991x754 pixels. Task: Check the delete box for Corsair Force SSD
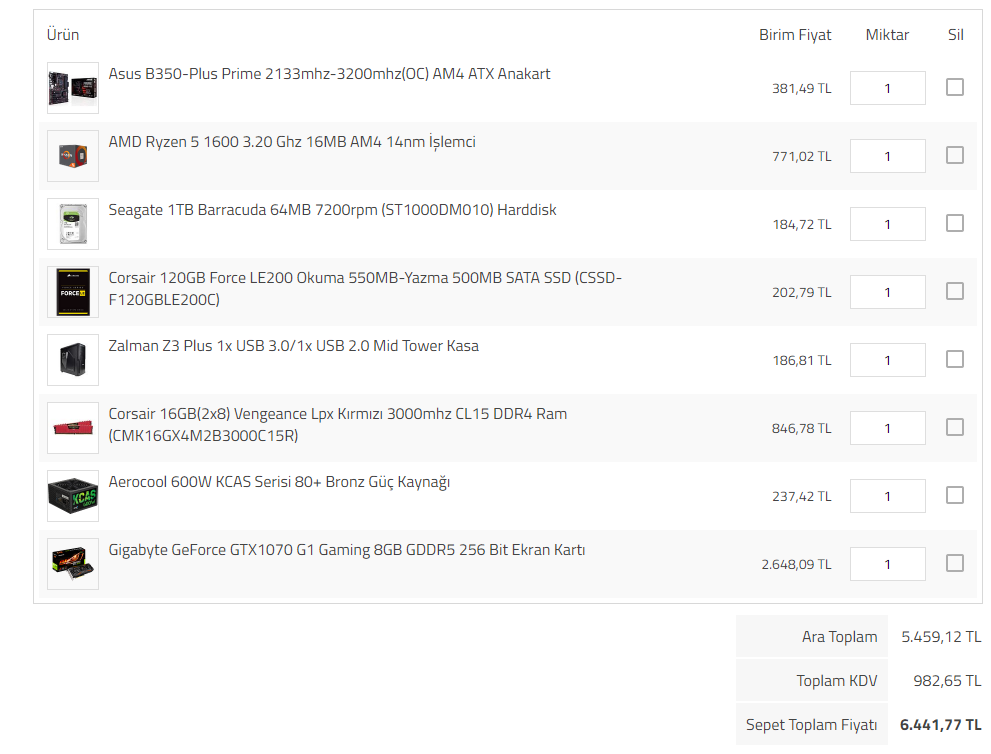[955, 291]
